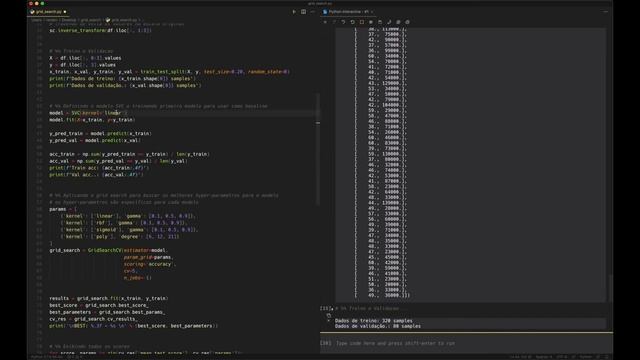Click the interactive output scrollbar
Image resolution: width=640 pixels, height=360 pixels.
coord(610,288)
